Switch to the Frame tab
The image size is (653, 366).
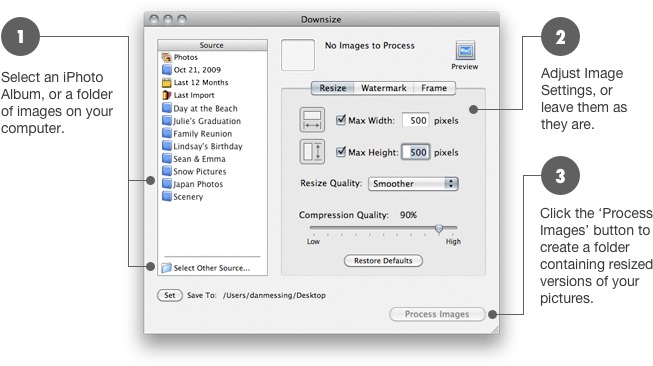(434, 88)
